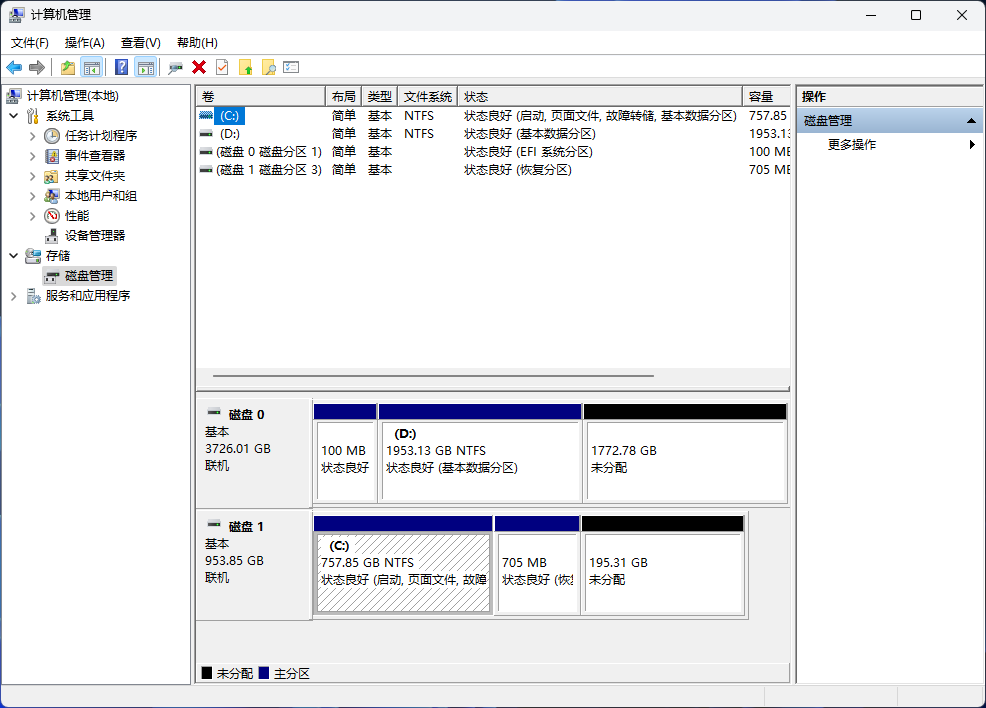Open the 查看(V) menu

(x=140, y=43)
